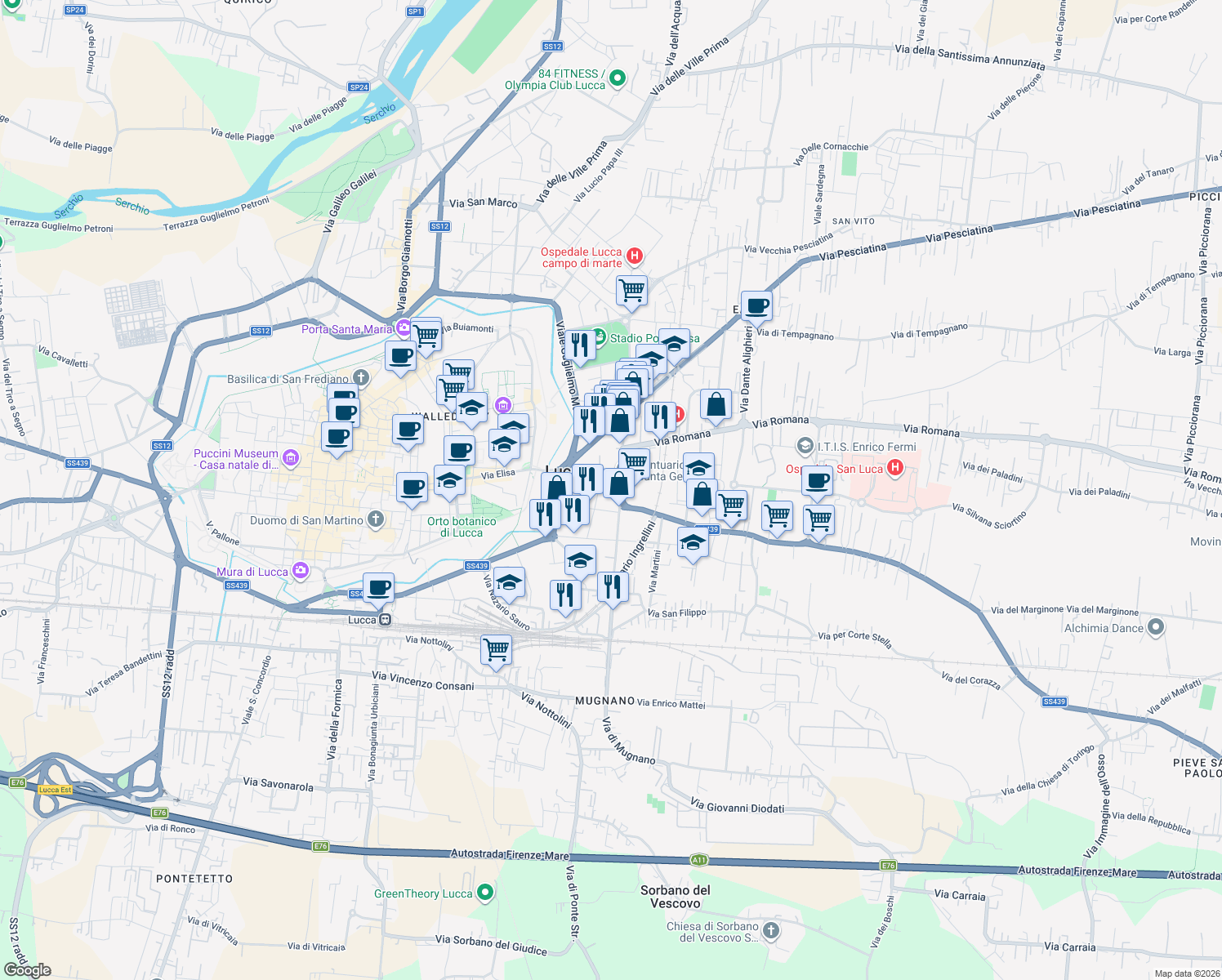
Task: Click the museum marker for Porta Santa Maria
Action: (x=401, y=326)
